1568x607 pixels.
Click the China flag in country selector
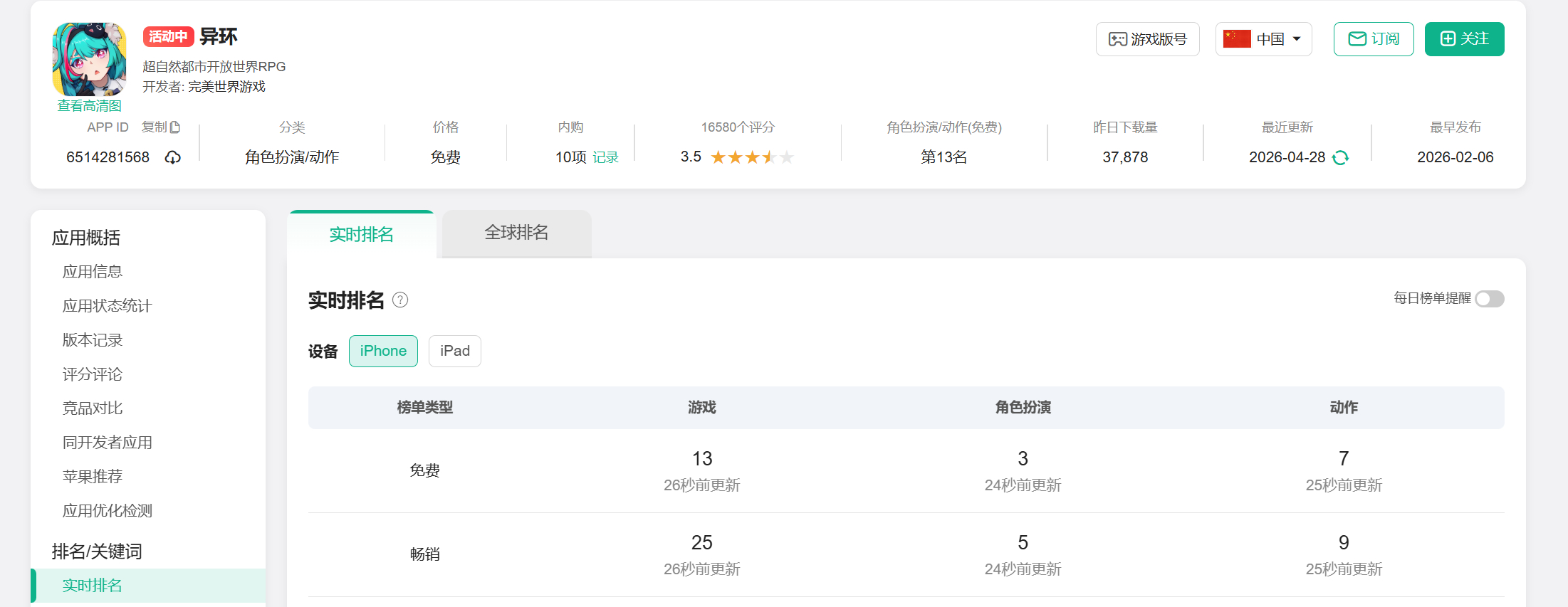click(1237, 39)
